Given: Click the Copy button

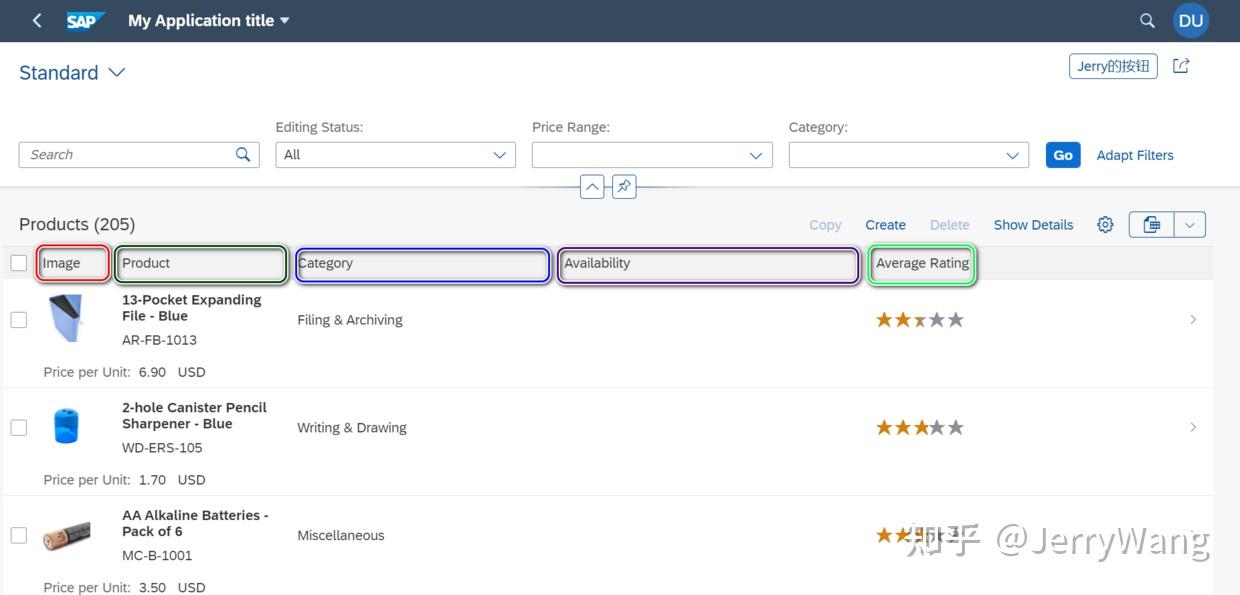Looking at the screenshot, I should [x=825, y=225].
